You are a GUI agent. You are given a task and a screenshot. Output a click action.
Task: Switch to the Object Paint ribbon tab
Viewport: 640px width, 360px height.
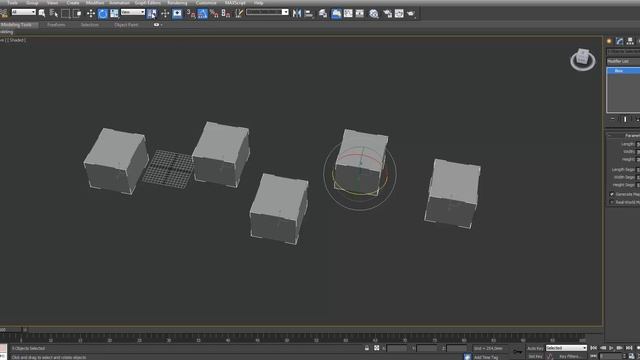pos(126,25)
